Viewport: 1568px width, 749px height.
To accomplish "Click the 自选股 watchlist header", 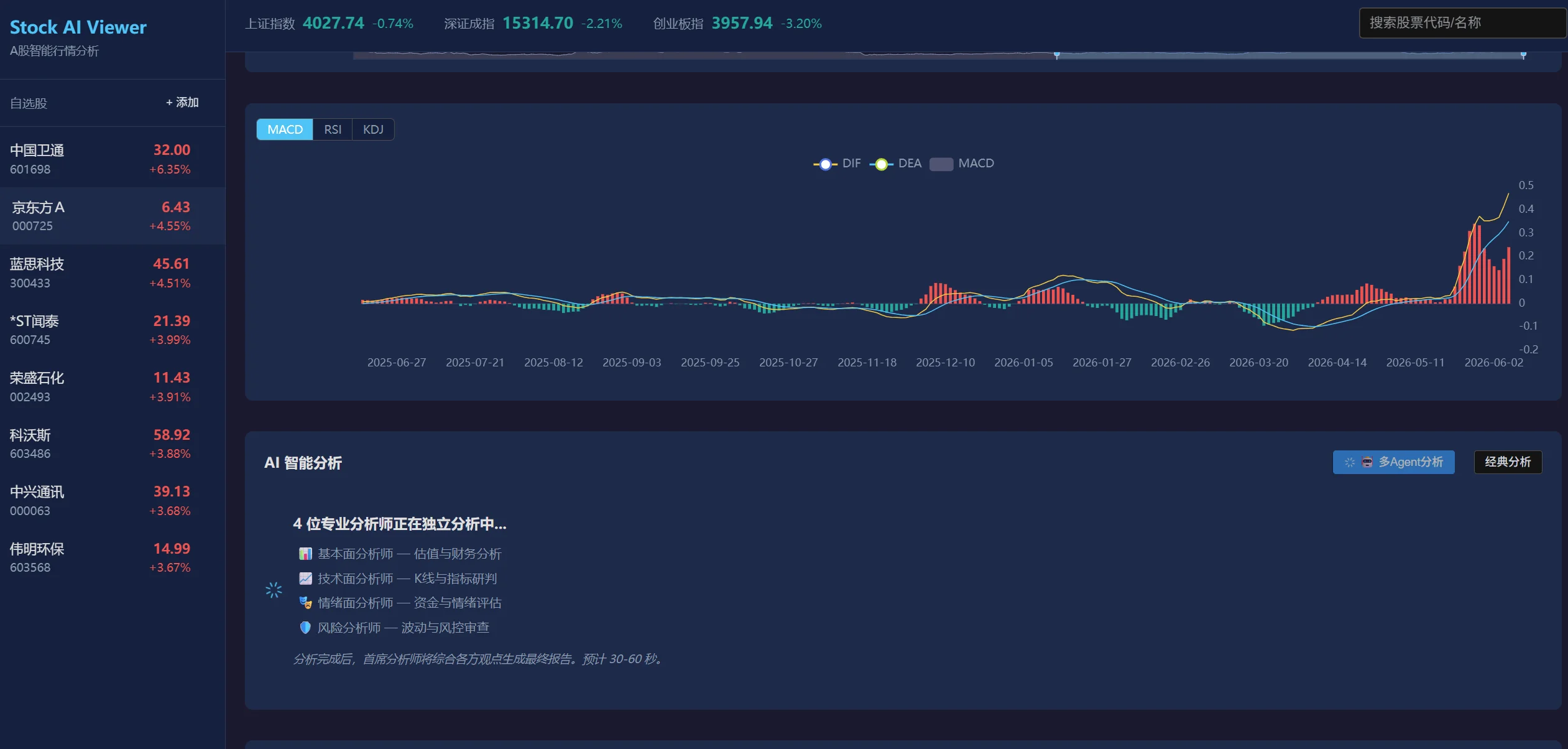I will point(29,103).
